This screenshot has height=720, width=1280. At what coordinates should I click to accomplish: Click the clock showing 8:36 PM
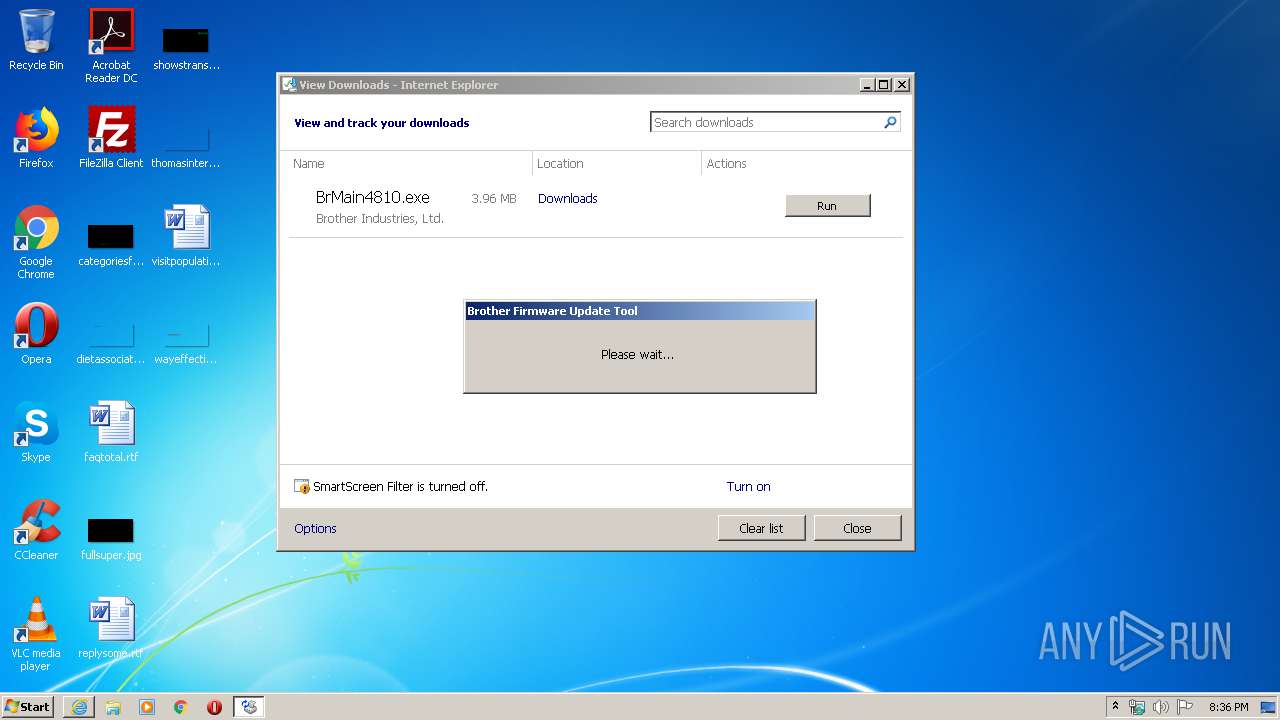coord(1228,707)
